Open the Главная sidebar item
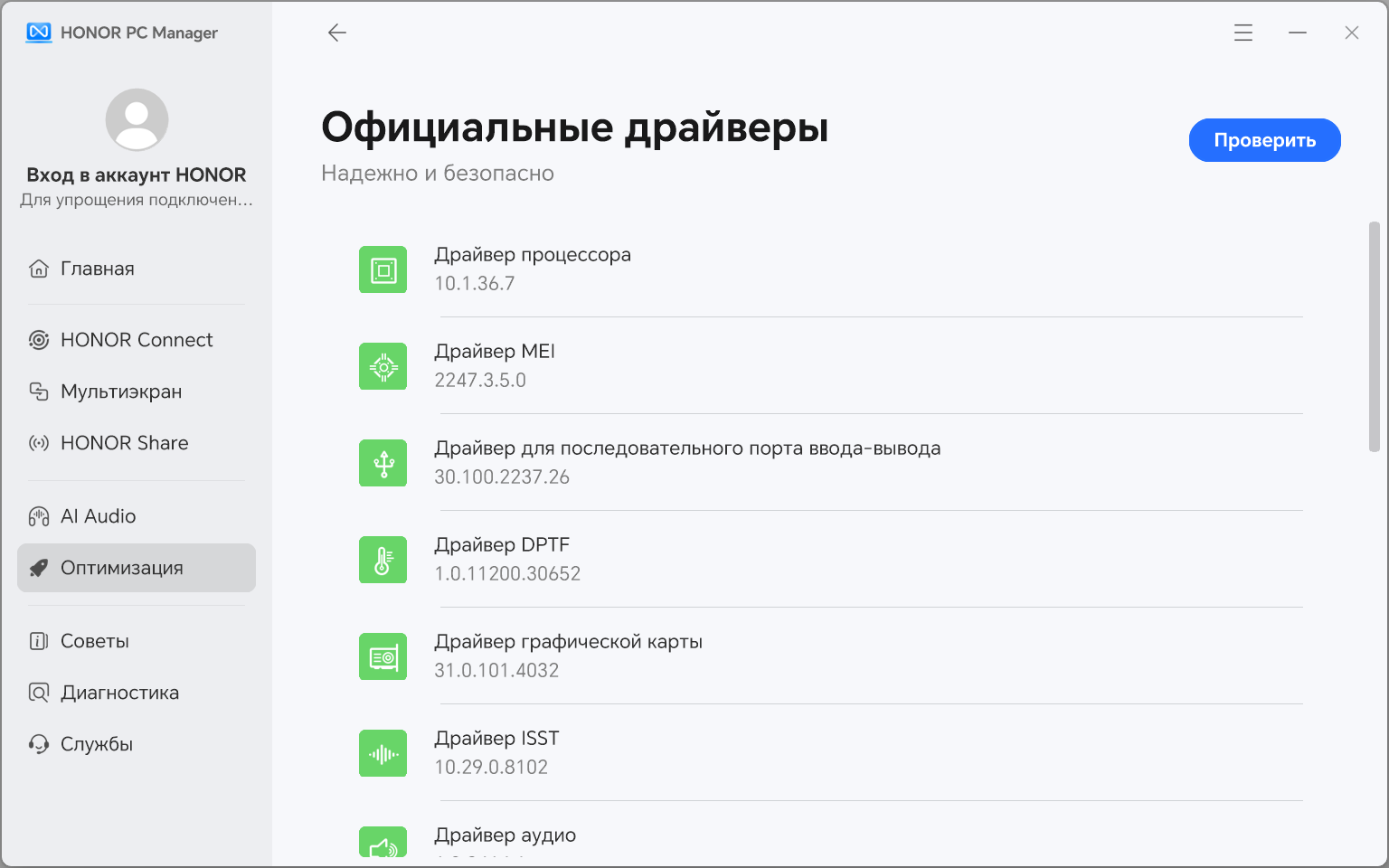This screenshot has width=1389, height=868. (97, 269)
